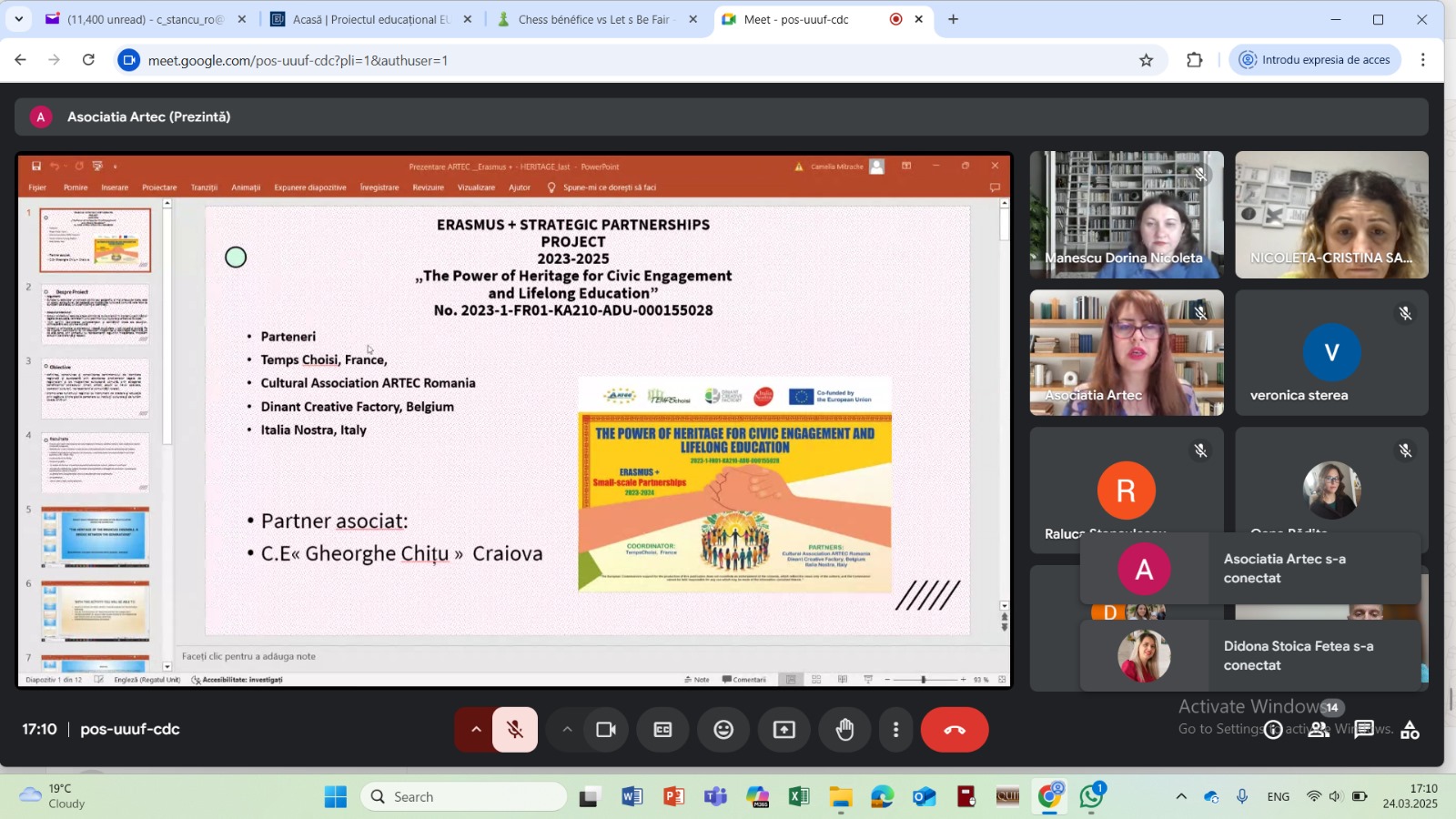Show the participants list with 14 badge
The height and width of the screenshot is (819, 1456).
click(1319, 730)
